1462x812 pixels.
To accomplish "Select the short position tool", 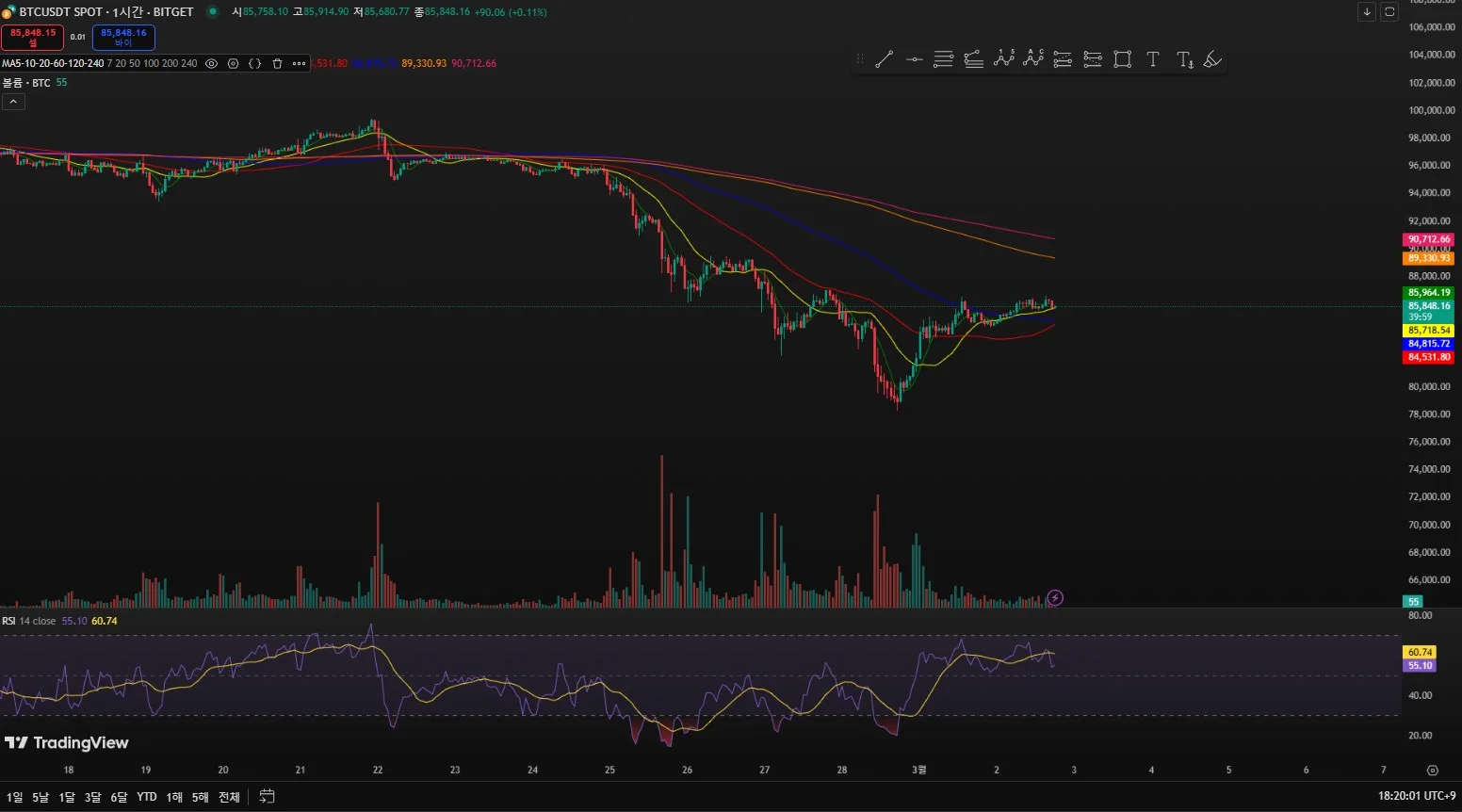I will [x=1093, y=59].
